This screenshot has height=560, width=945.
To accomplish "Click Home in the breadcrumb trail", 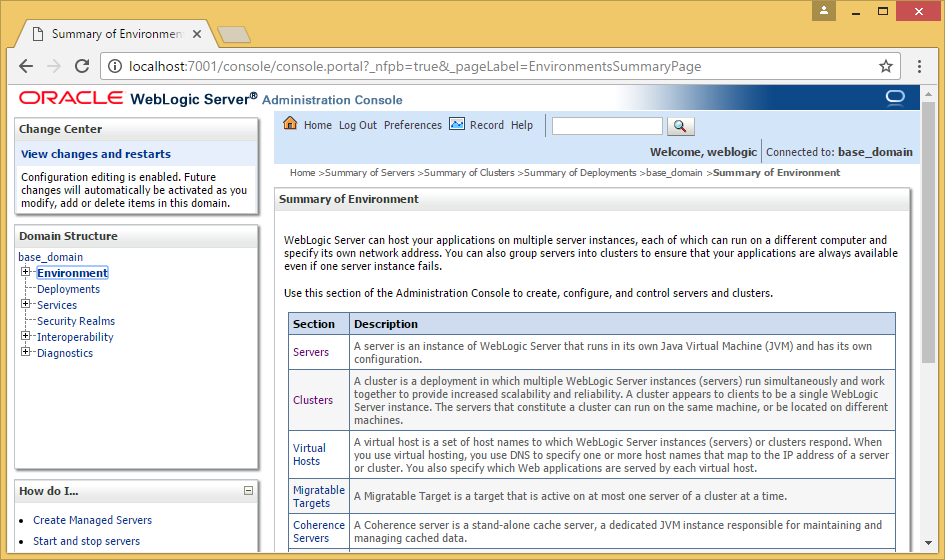I will 303,172.
